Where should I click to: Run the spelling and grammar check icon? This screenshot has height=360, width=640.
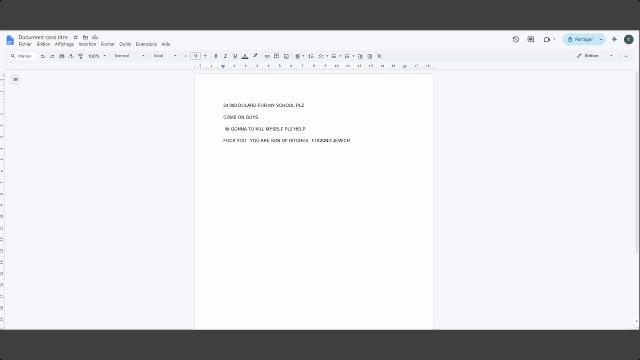(71, 56)
